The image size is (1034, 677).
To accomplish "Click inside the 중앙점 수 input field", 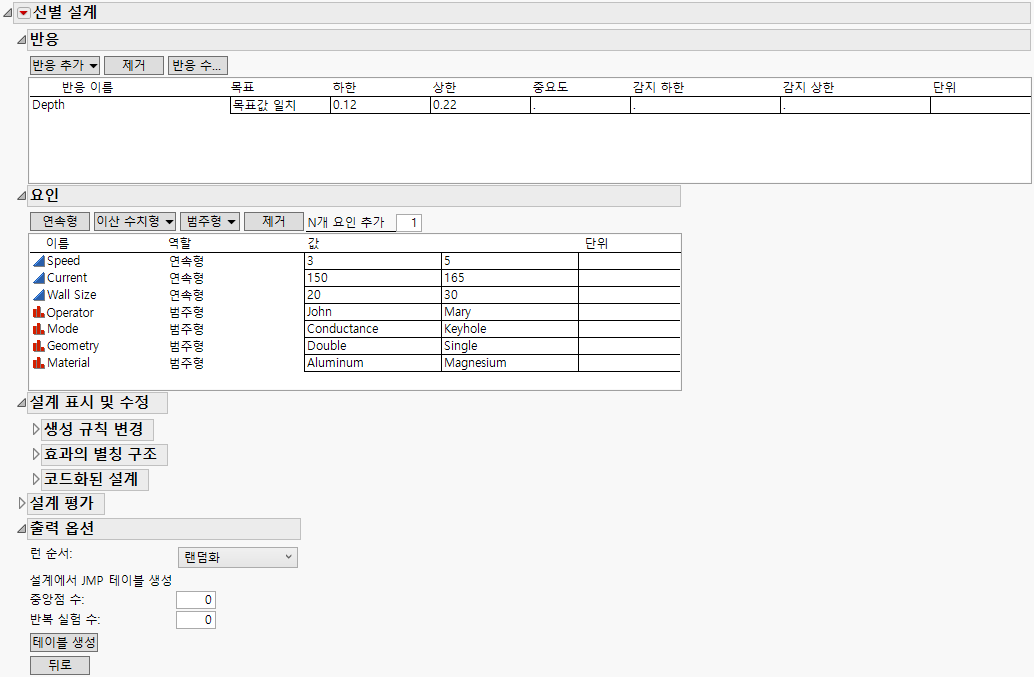I will 196,599.
